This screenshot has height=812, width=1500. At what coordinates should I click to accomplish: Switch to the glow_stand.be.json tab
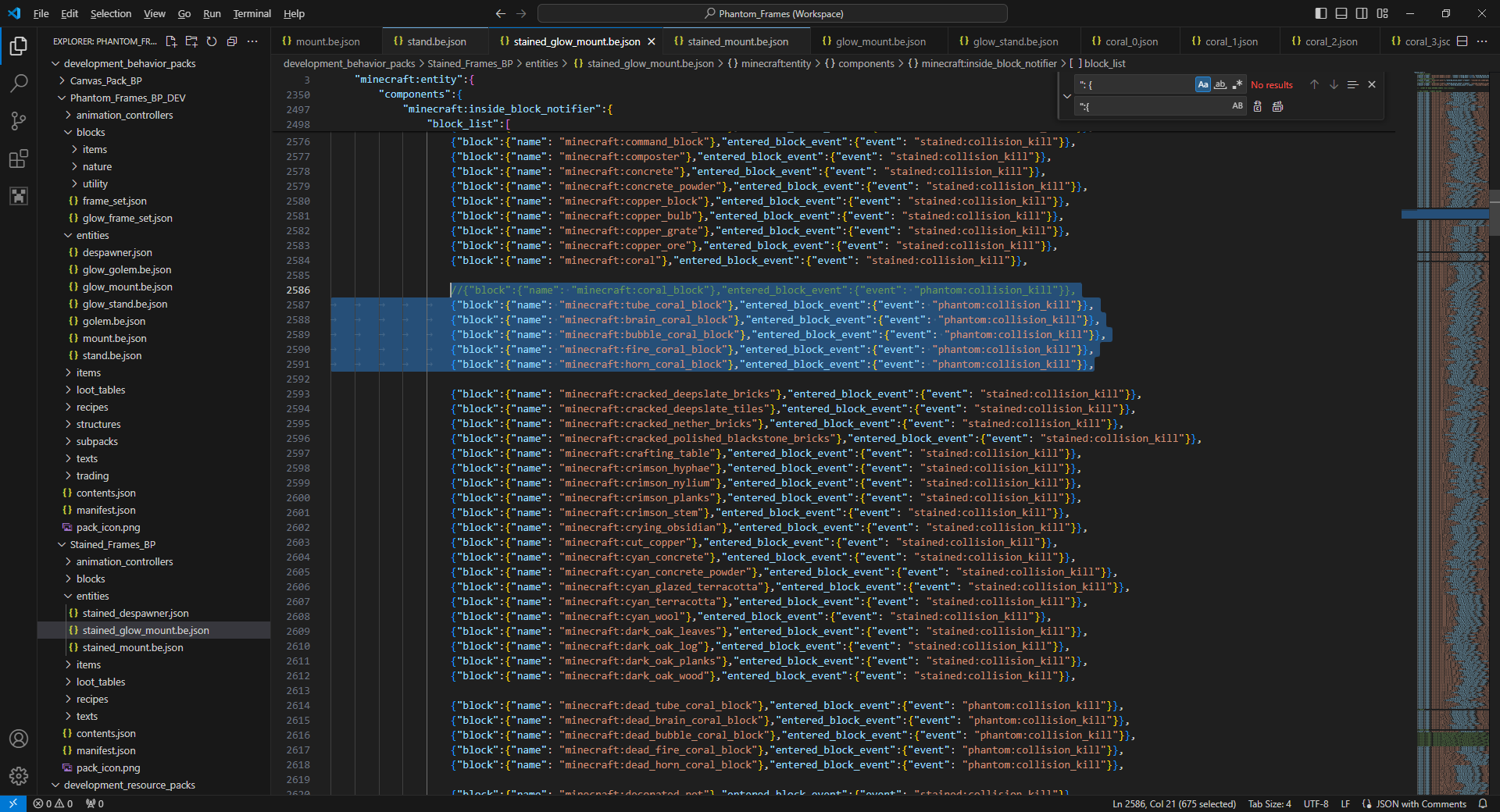1015,41
